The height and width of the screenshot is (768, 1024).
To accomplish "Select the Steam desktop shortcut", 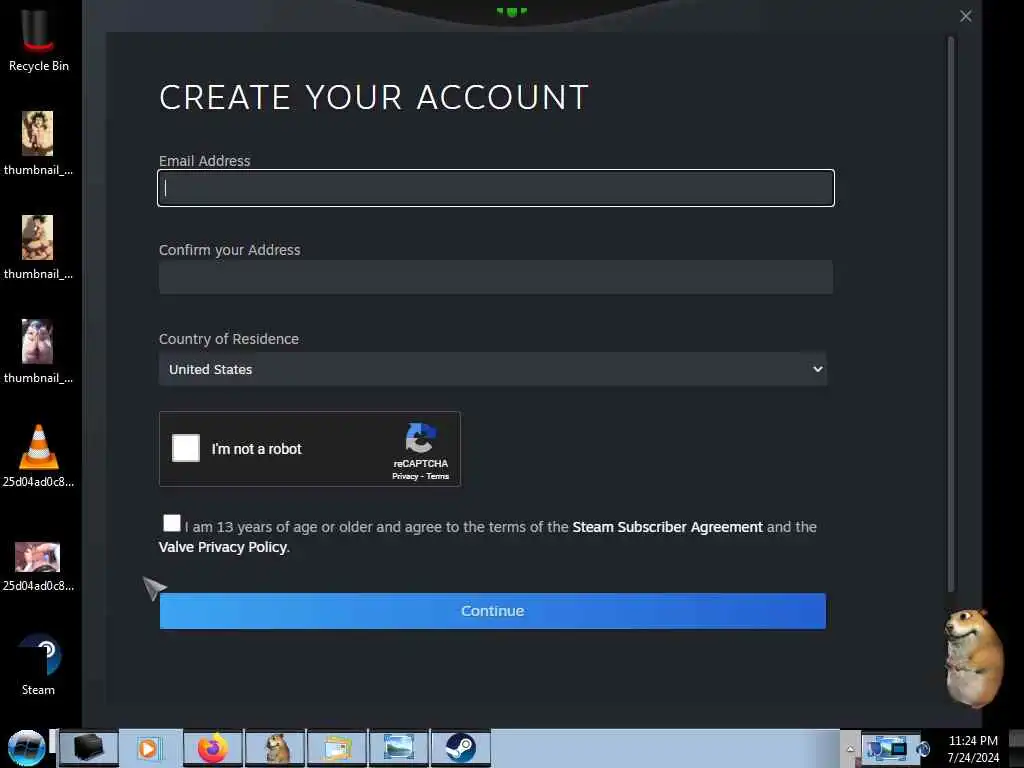I will (38, 665).
